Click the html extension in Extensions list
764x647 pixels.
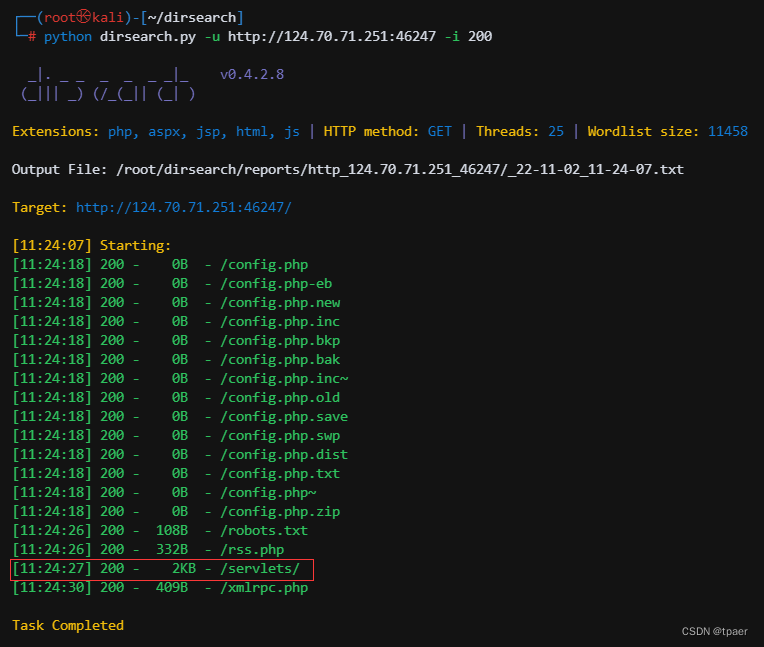pyautogui.click(x=253, y=132)
